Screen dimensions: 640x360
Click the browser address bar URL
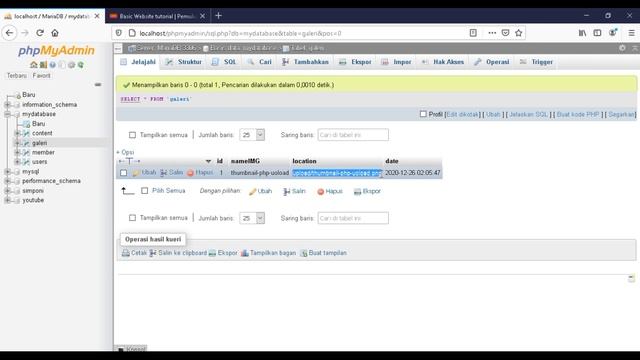(240, 33)
